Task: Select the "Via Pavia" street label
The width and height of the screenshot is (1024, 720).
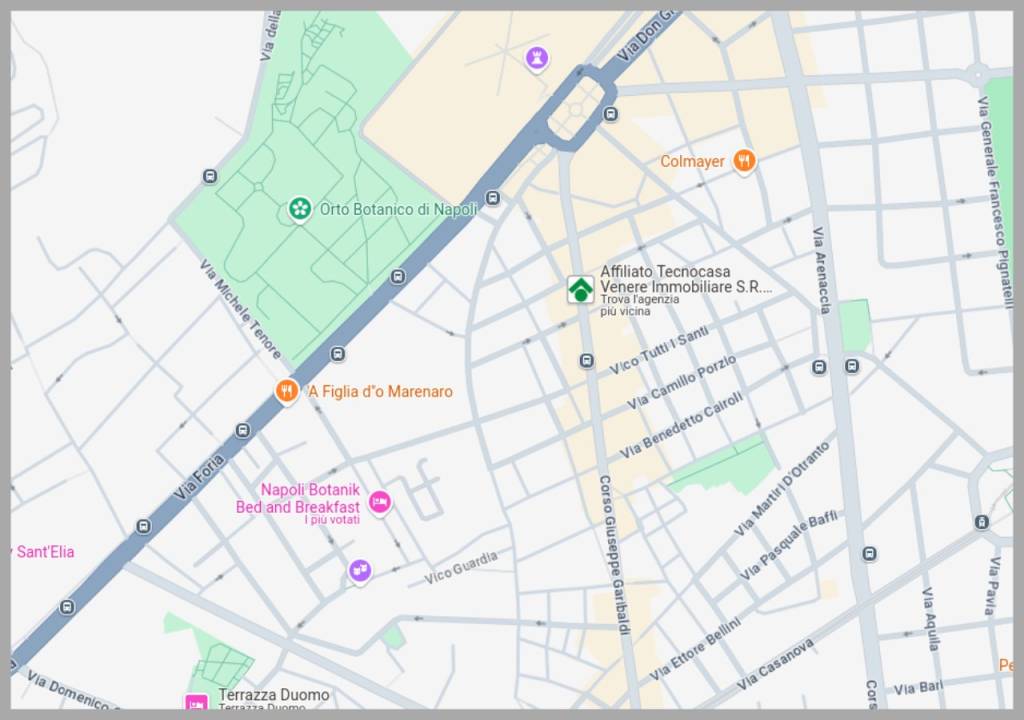Action: tap(992, 586)
